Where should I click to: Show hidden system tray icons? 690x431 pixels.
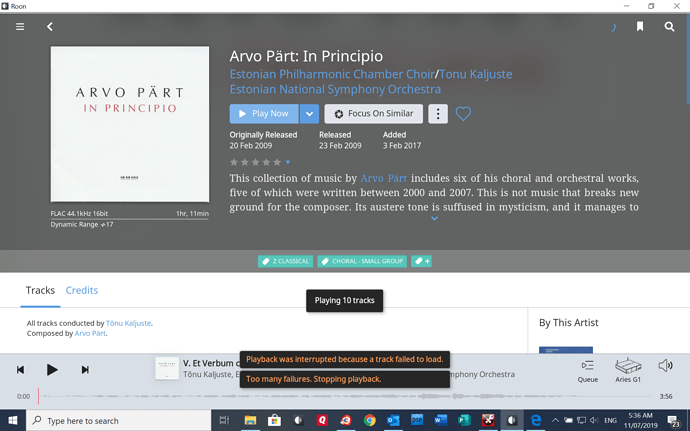[x=555, y=420]
